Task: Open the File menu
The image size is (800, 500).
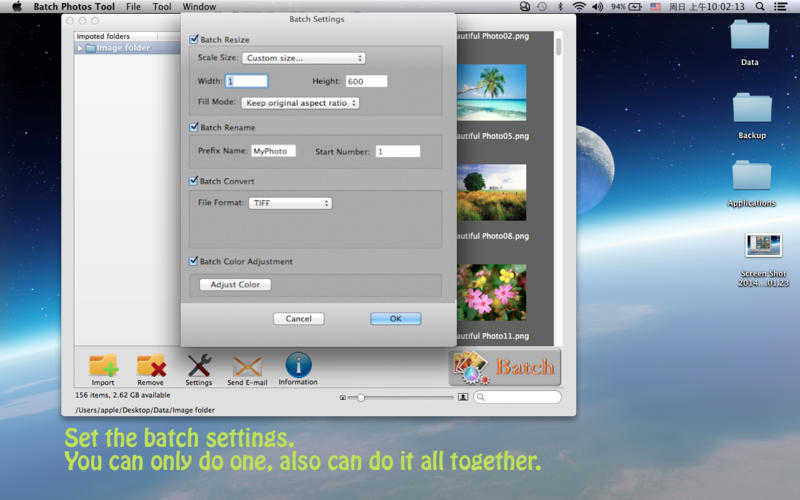Action: pyautogui.click(x=133, y=7)
